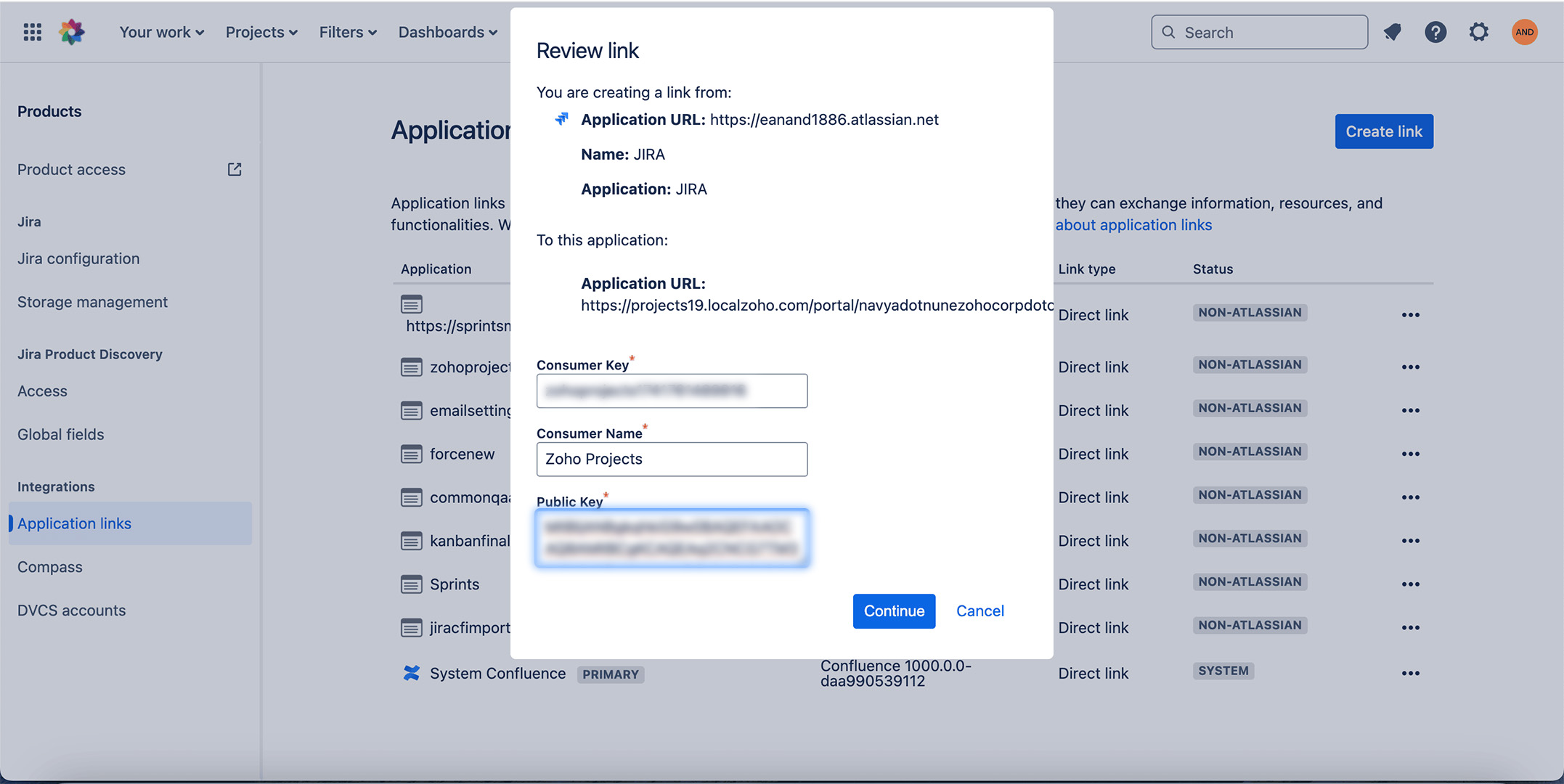Open the app switcher grid icon
1564x784 pixels.
[32, 32]
